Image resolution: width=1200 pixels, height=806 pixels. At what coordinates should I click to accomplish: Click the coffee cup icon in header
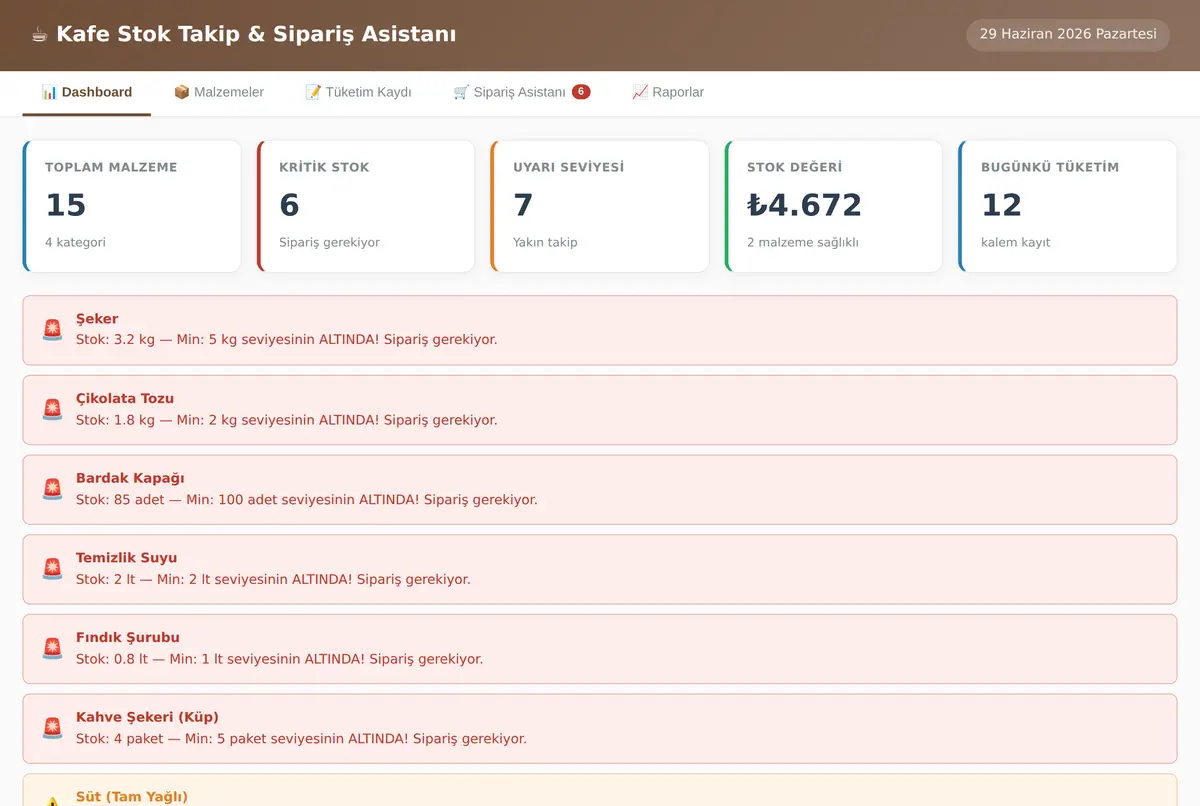tap(39, 35)
